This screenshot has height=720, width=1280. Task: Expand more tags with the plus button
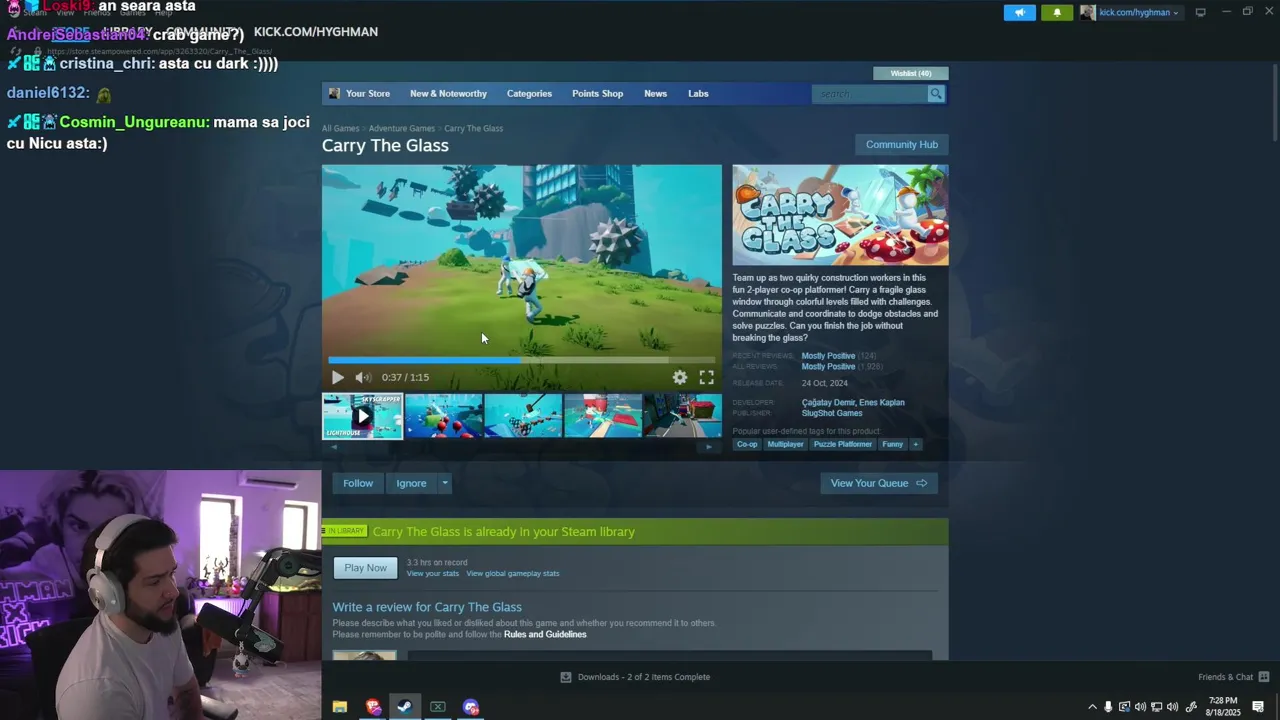pos(915,444)
